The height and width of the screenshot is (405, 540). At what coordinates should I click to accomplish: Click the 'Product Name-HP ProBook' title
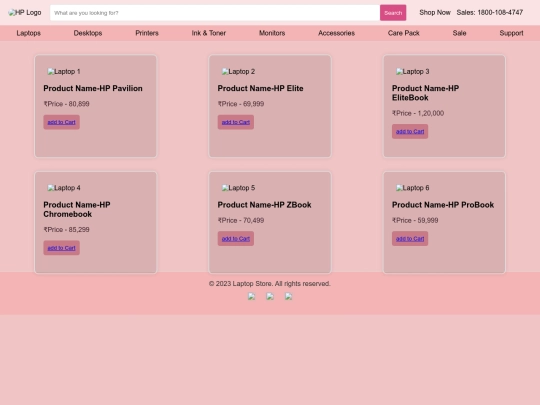pos(443,205)
